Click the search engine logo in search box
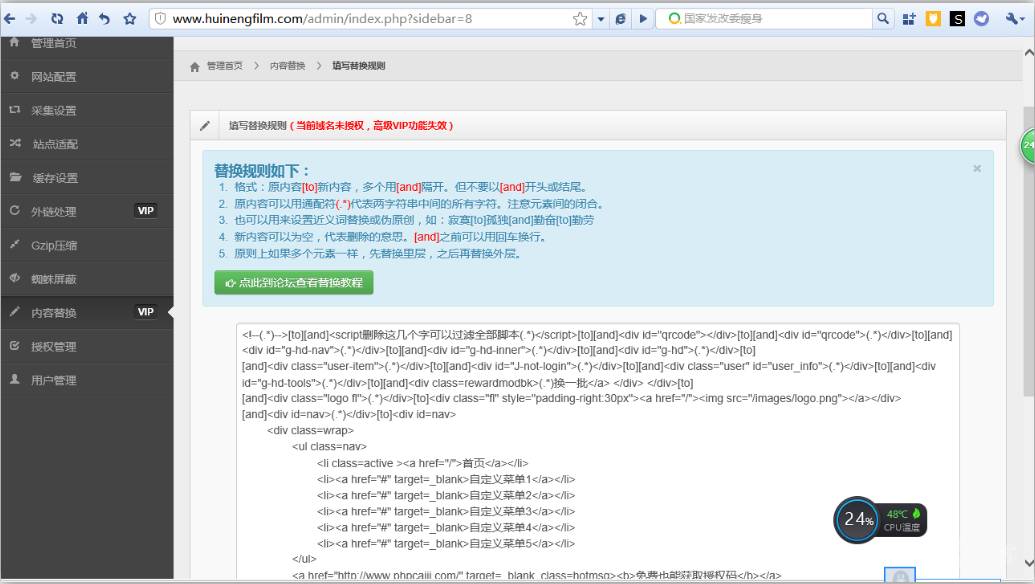 coord(673,18)
